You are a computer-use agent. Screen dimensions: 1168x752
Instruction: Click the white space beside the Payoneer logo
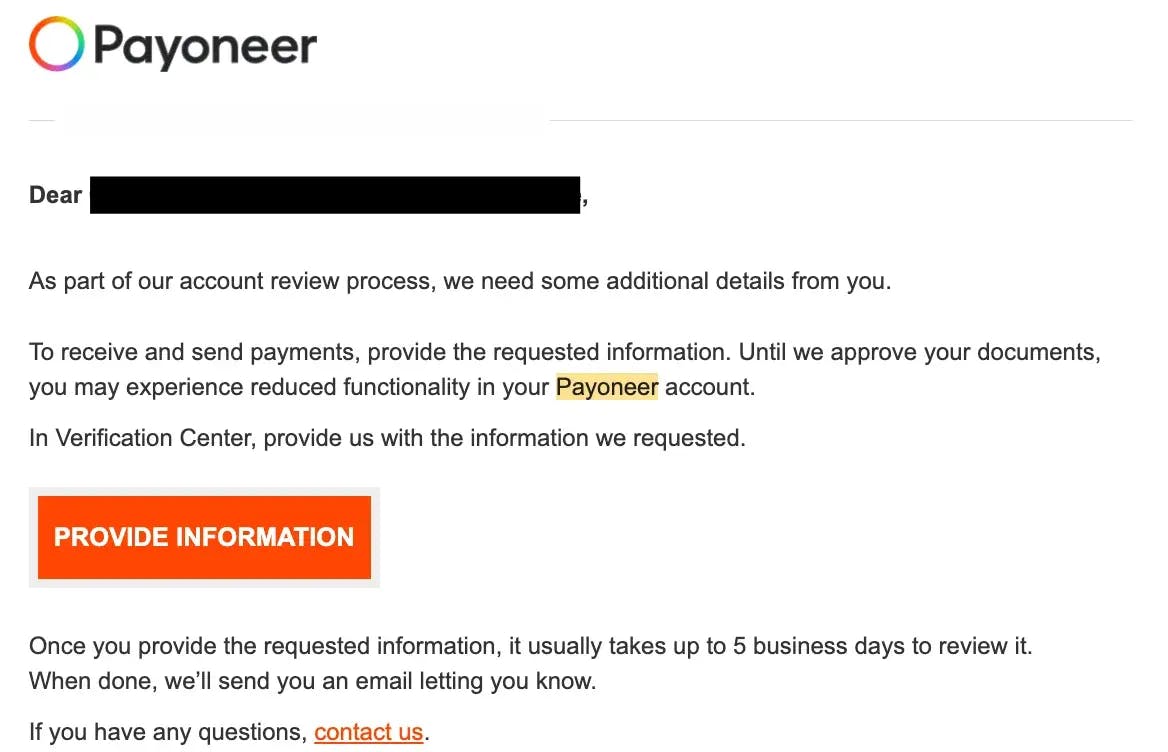700,45
